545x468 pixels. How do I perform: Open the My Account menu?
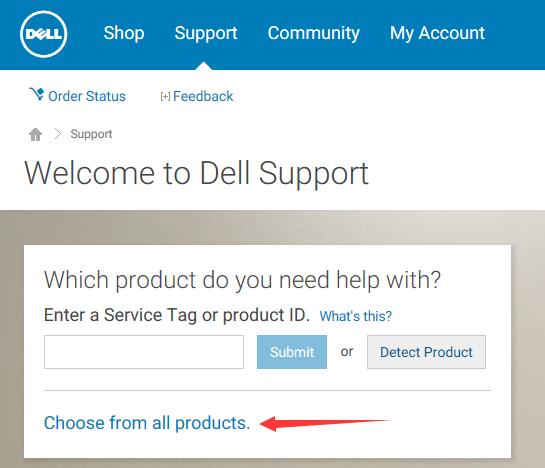pos(437,34)
